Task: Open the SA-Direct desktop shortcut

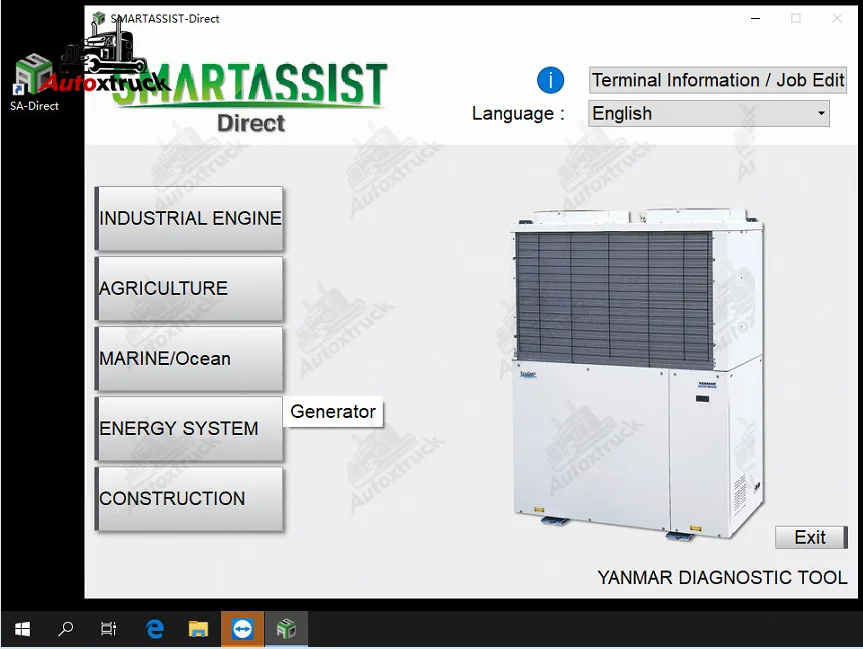Action: coord(34,83)
